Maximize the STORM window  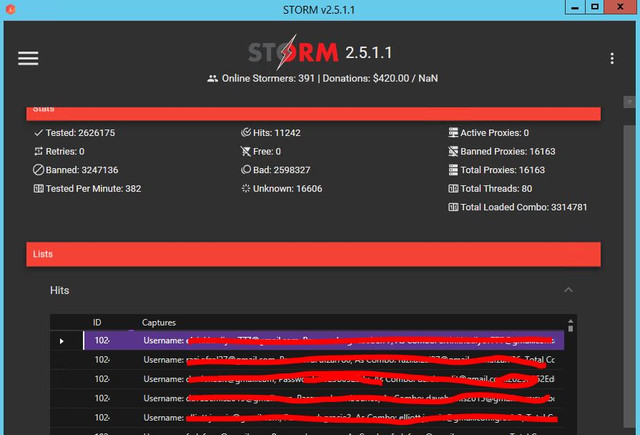(x=595, y=7)
